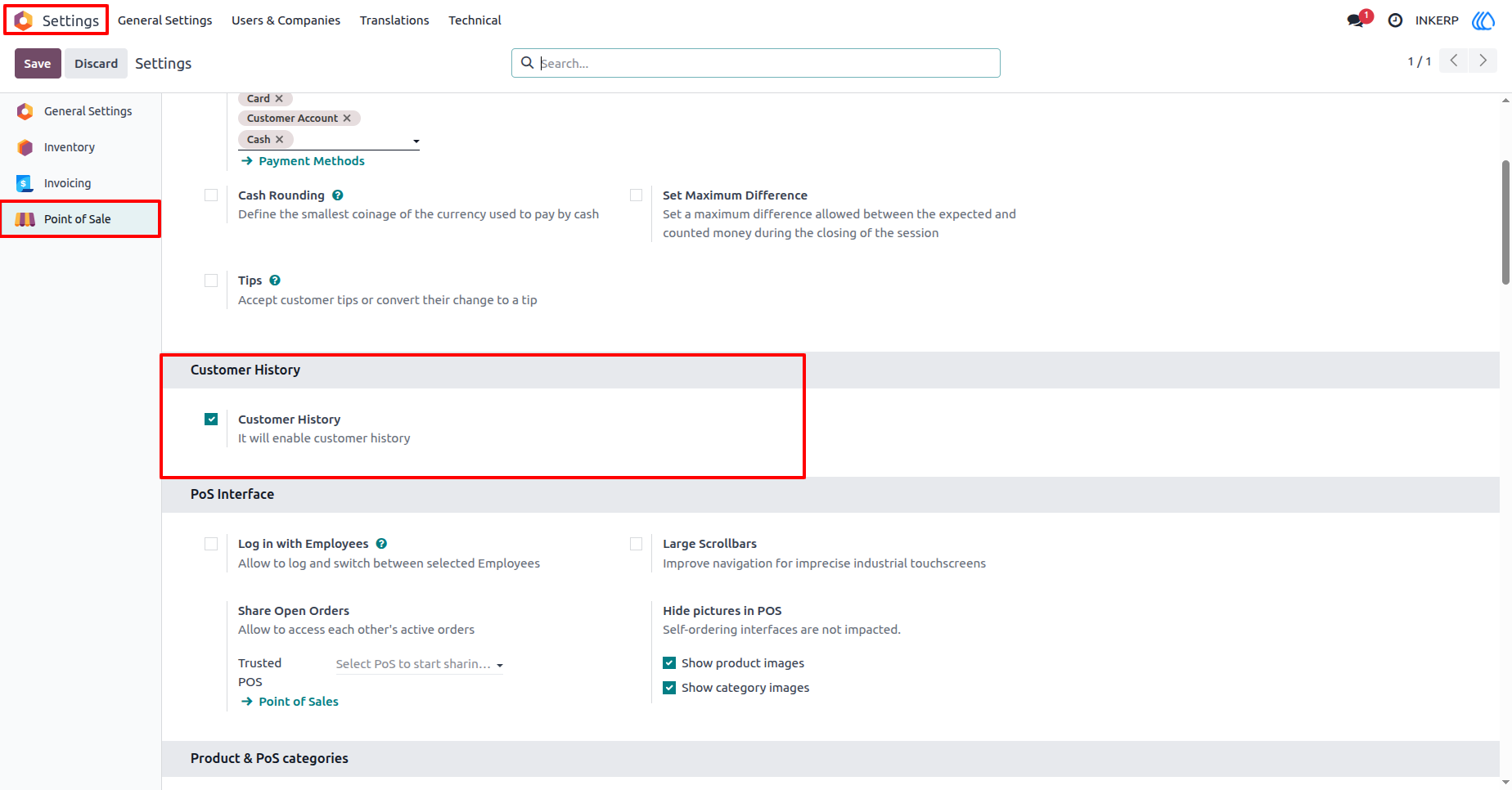Screen dimensions: 1512x790
Task: Open the activities clock icon
Action: click(1395, 20)
